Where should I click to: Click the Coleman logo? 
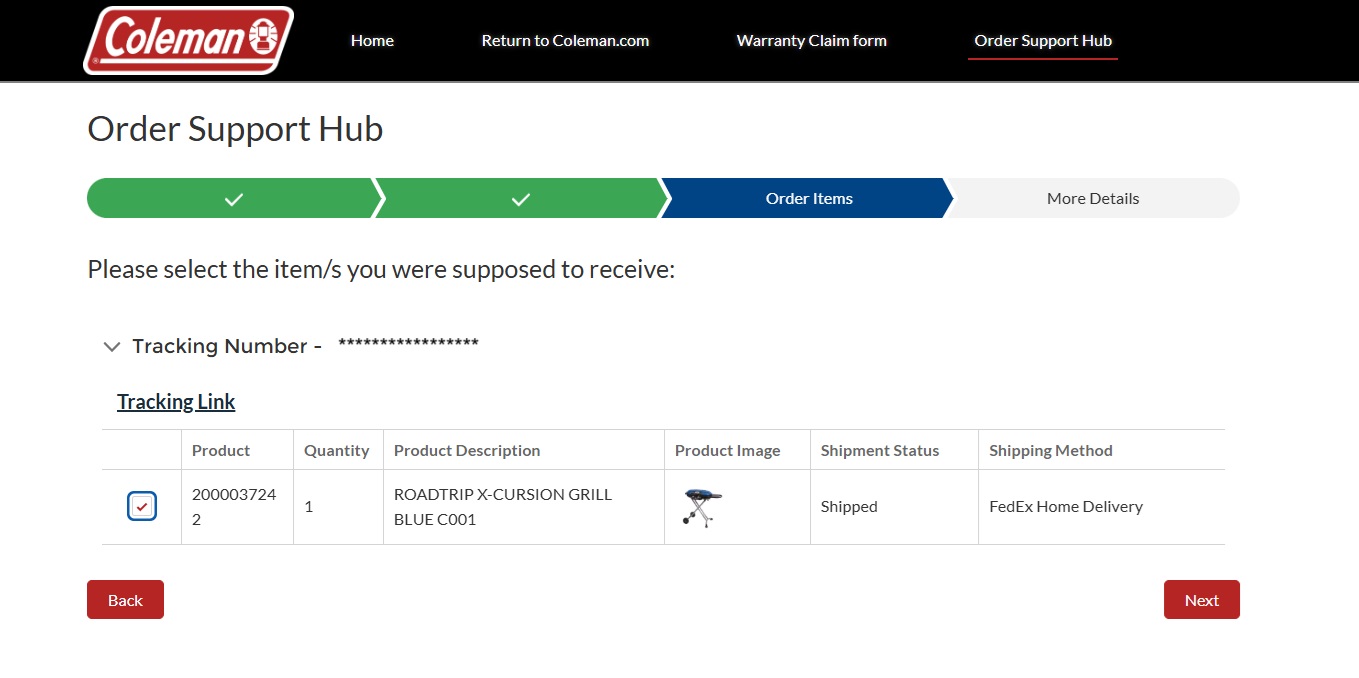(188, 40)
